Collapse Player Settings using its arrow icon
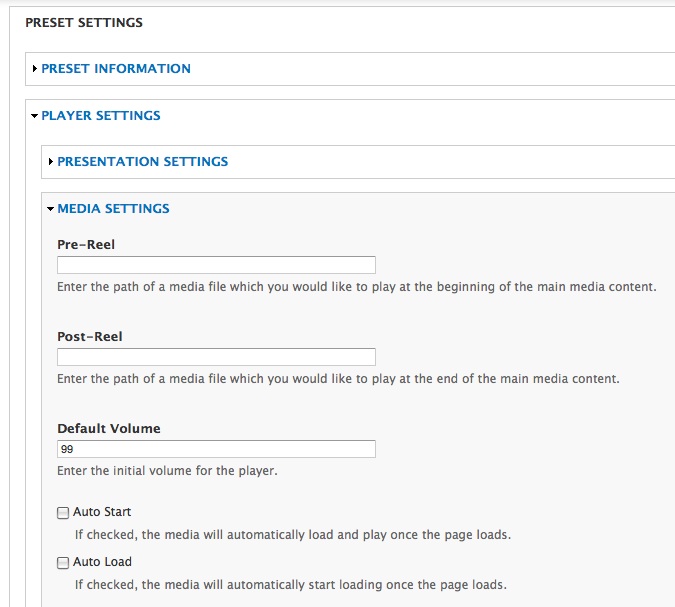This screenshot has height=607, width=675. pyautogui.click(x=34, y=116)
